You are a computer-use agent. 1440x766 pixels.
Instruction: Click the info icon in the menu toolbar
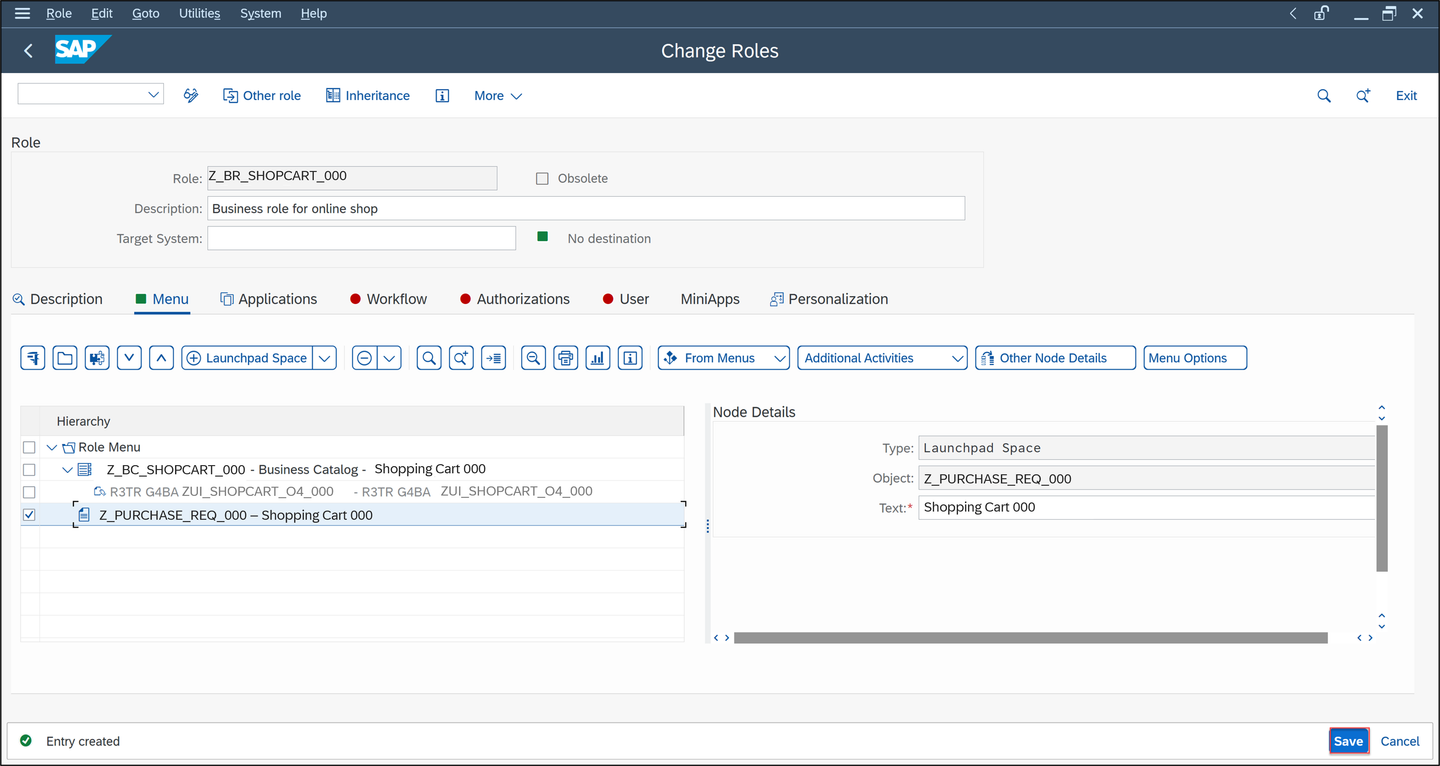coord(630,358)
